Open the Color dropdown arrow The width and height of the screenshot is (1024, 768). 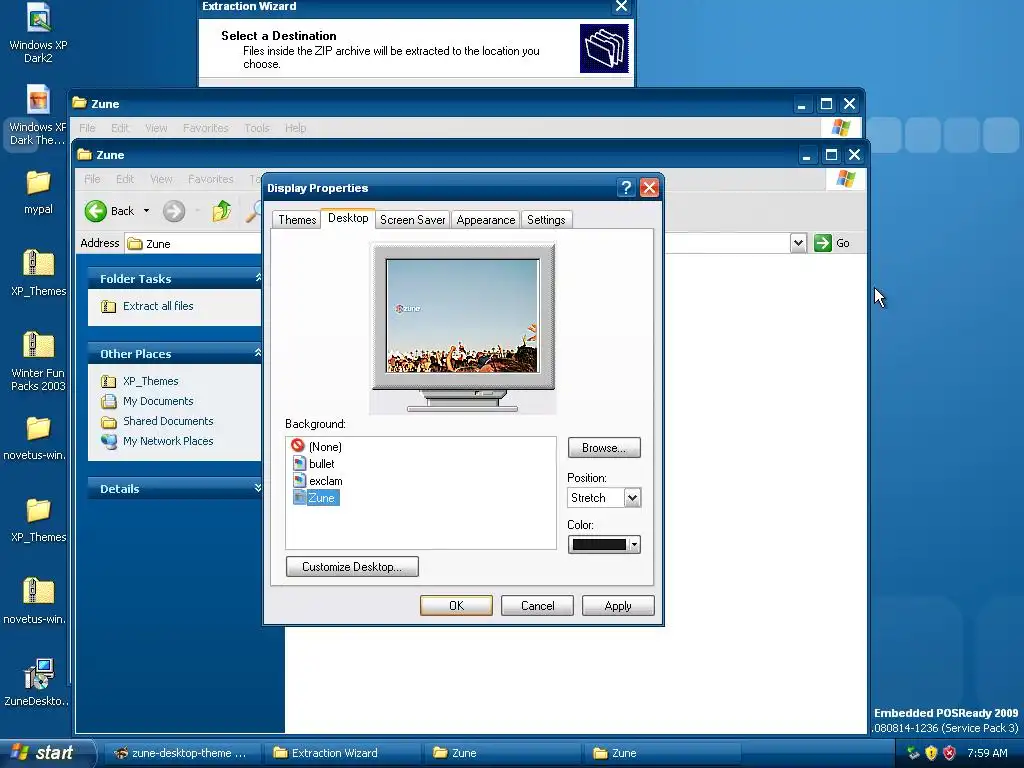pos(634,545)
